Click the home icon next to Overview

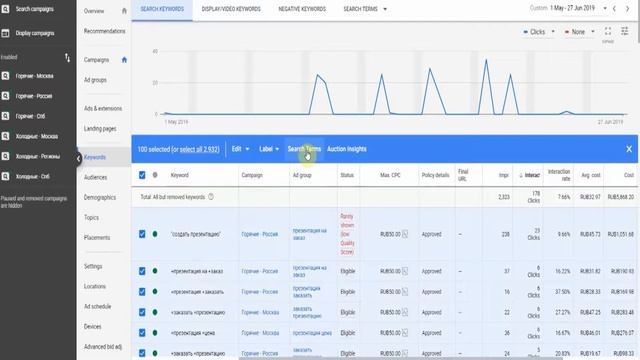[x=124, y=11]
